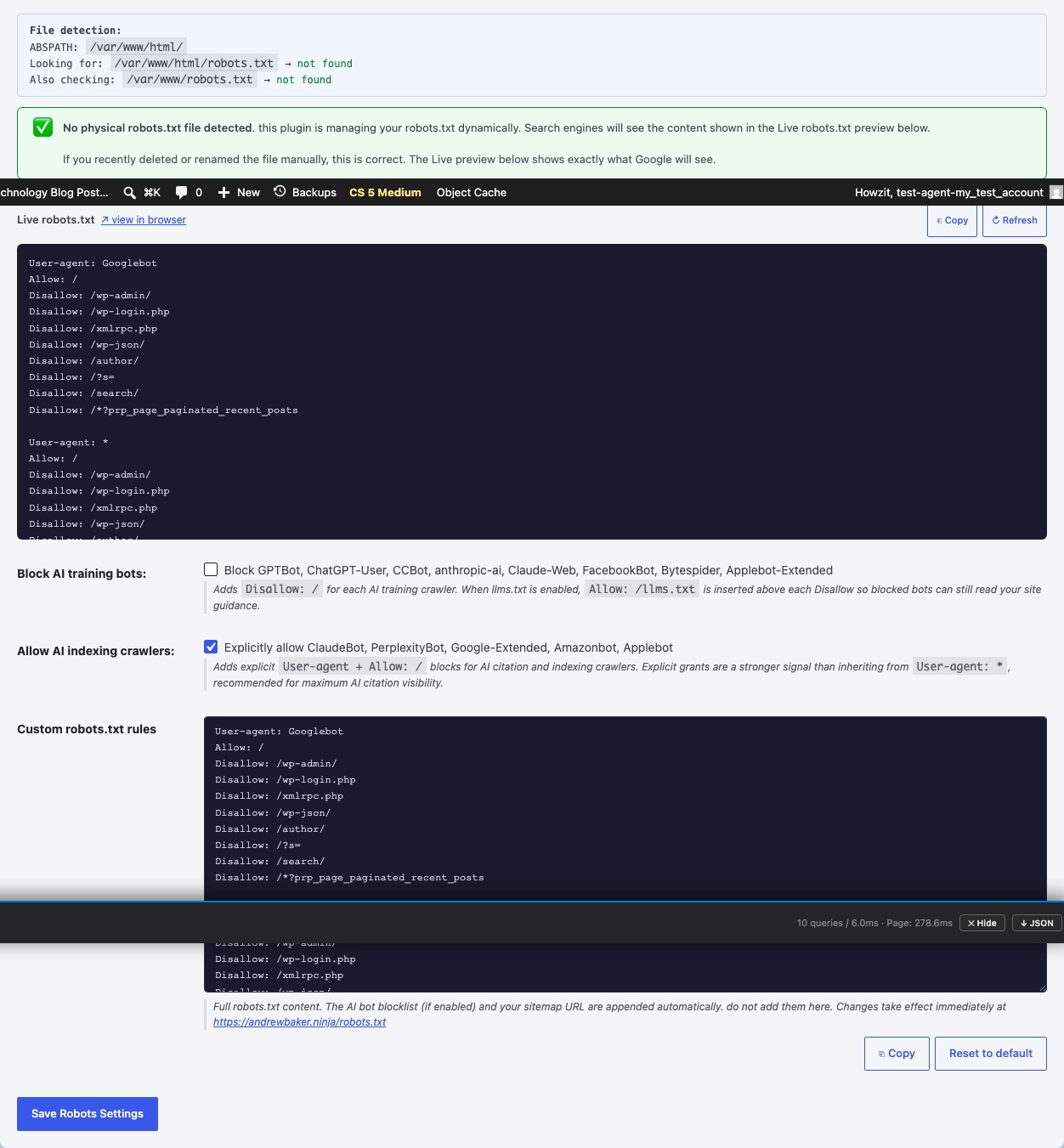Open site name Blog Post menu
The image size is (1064, 1148).
[54, 193]
